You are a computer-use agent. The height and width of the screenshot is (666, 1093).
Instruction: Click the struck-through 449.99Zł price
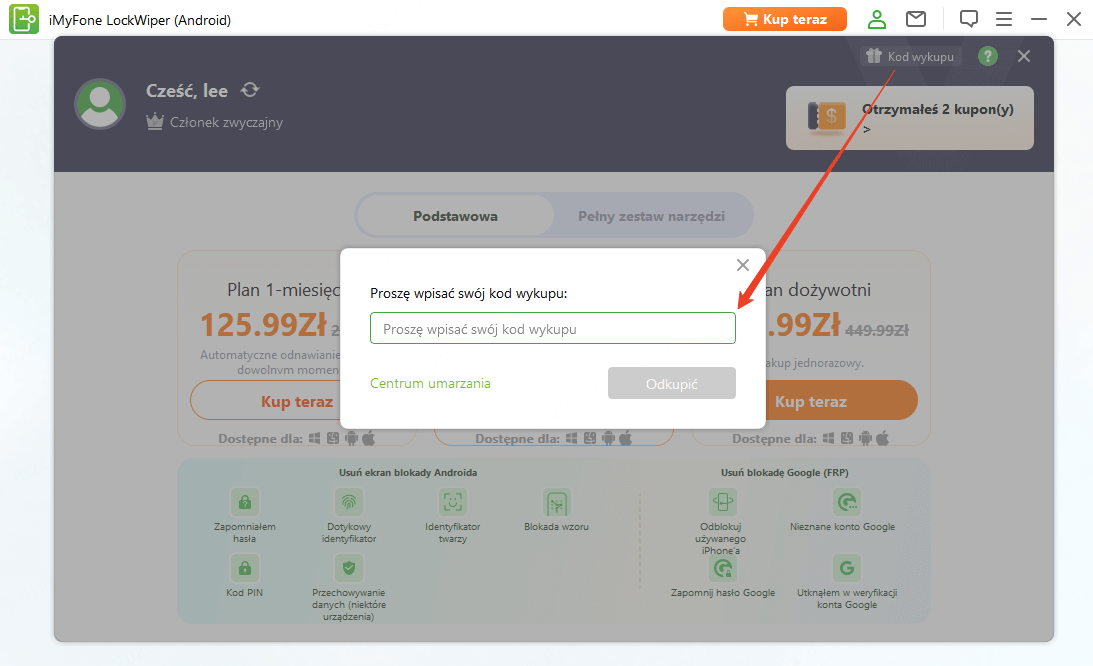tap(877, 330)
